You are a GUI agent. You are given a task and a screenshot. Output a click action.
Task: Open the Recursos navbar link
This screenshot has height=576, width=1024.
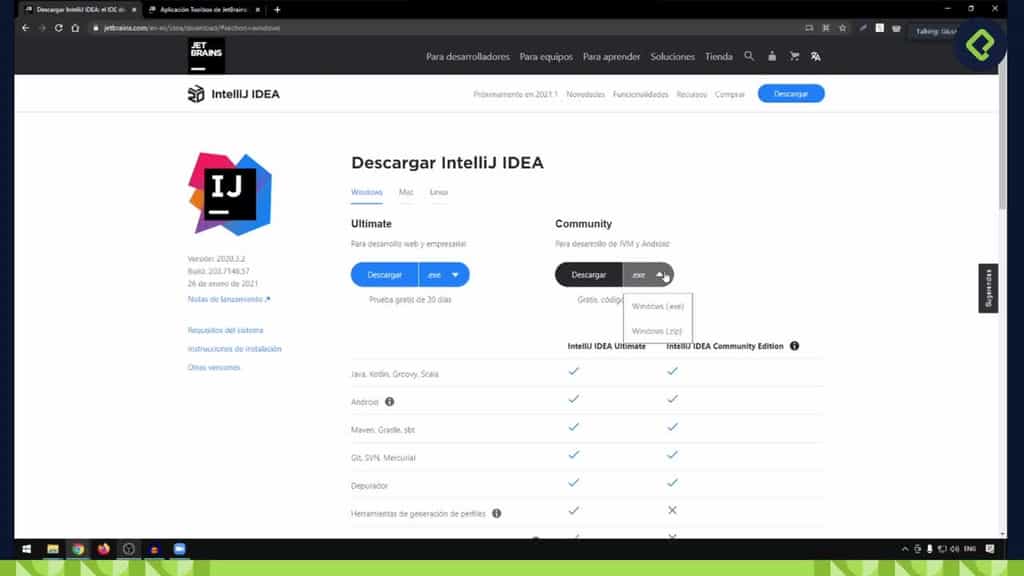coord(692,95)
